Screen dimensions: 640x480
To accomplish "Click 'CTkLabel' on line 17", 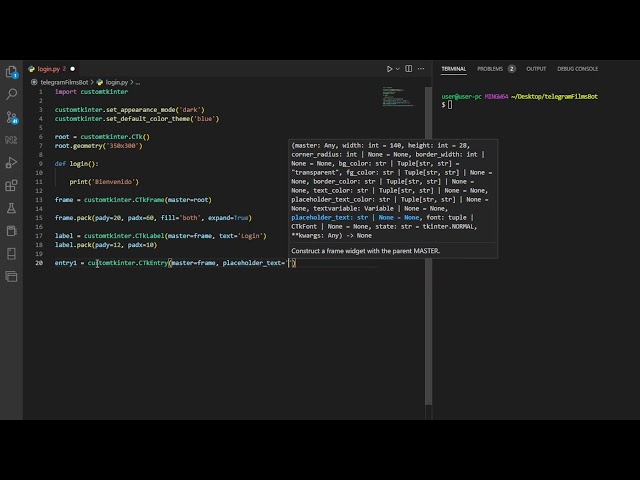I will [150, 236].
